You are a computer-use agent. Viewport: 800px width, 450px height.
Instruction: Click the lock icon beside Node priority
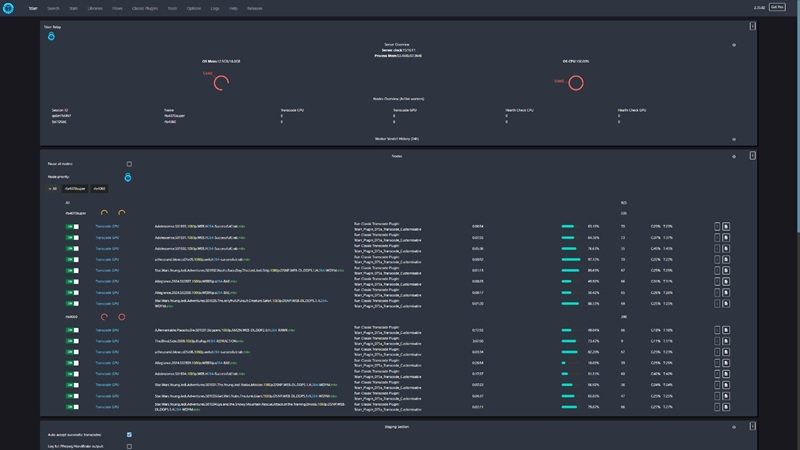[128, 176]
